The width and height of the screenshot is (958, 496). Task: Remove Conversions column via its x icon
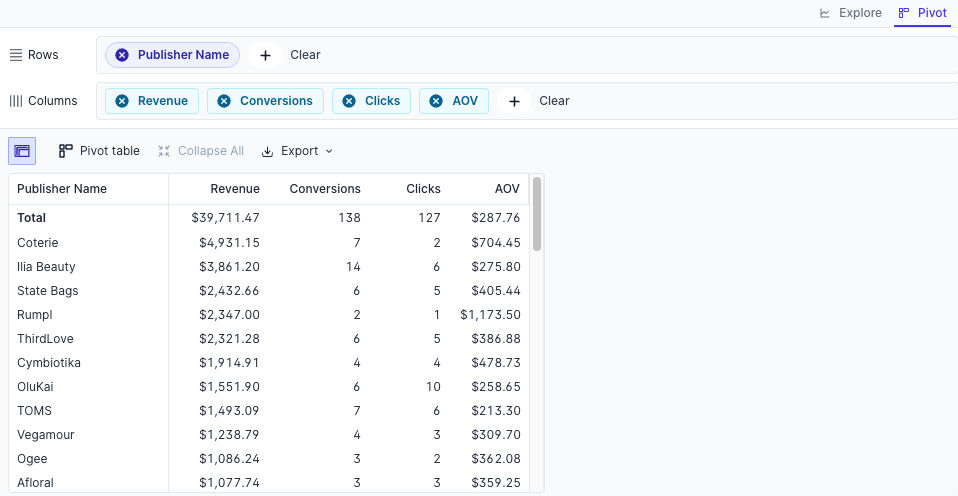point(224,101)
